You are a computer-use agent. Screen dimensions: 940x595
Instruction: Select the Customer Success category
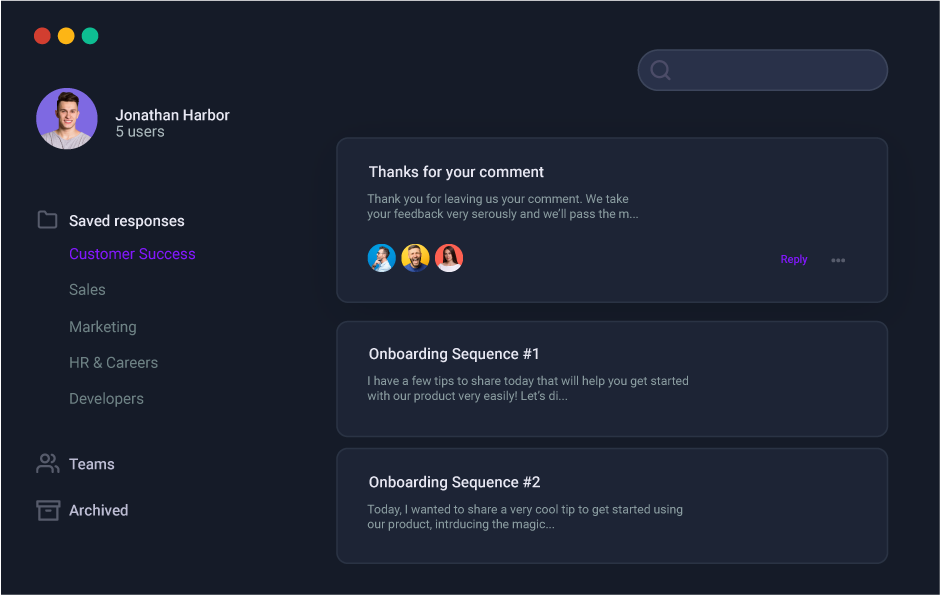(x=132, y=254)
